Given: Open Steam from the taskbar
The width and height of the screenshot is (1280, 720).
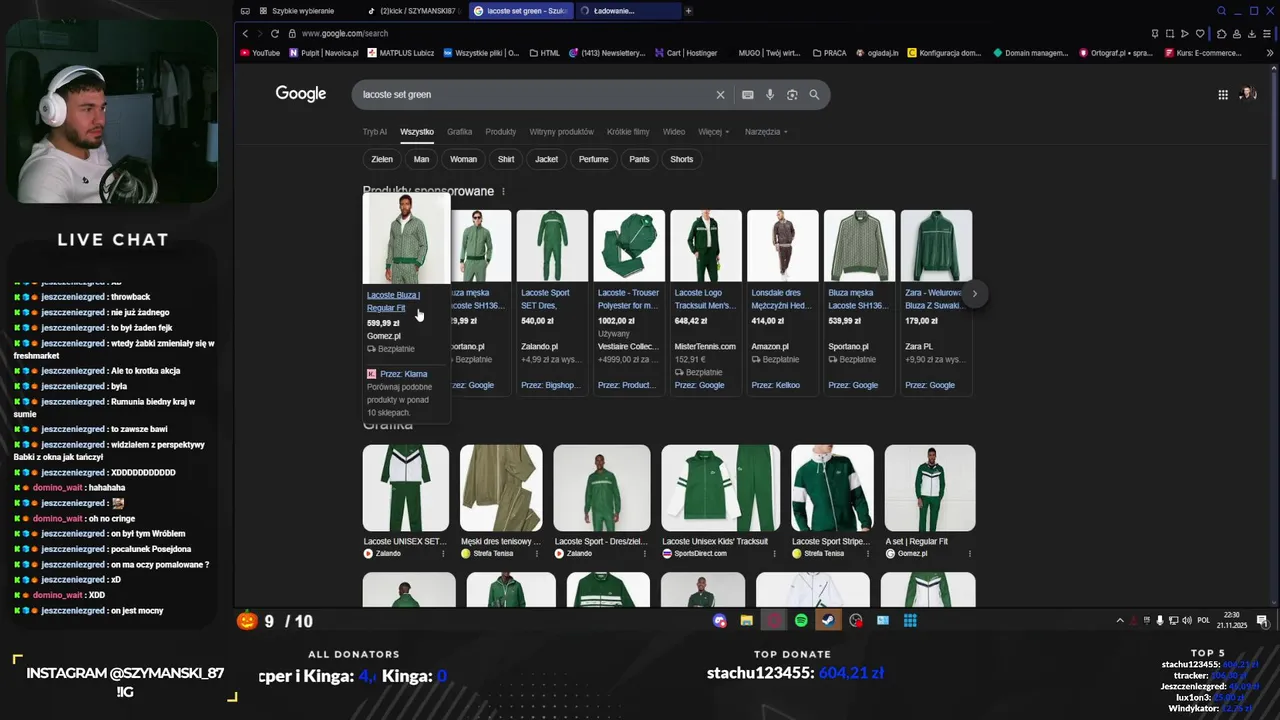Looking at the screenshot, I should [828, 621].
